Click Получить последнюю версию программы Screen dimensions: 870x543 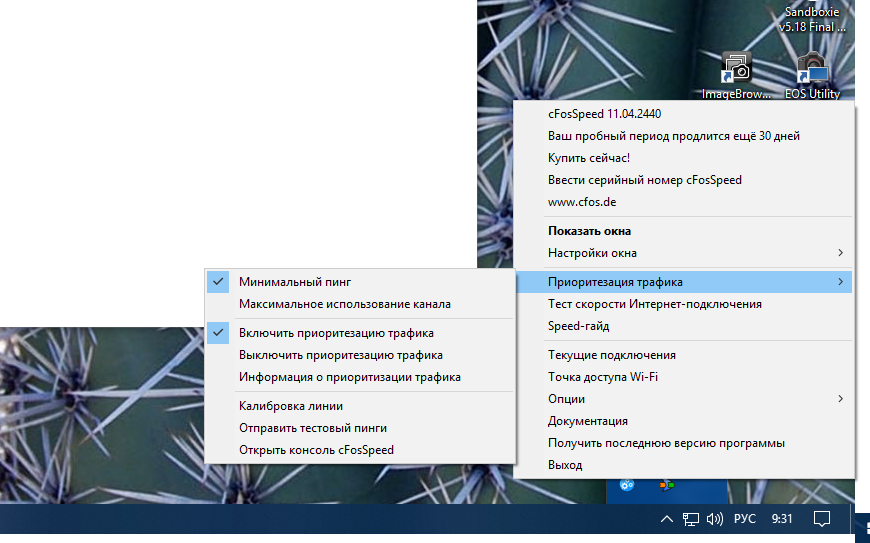point(684,443)
